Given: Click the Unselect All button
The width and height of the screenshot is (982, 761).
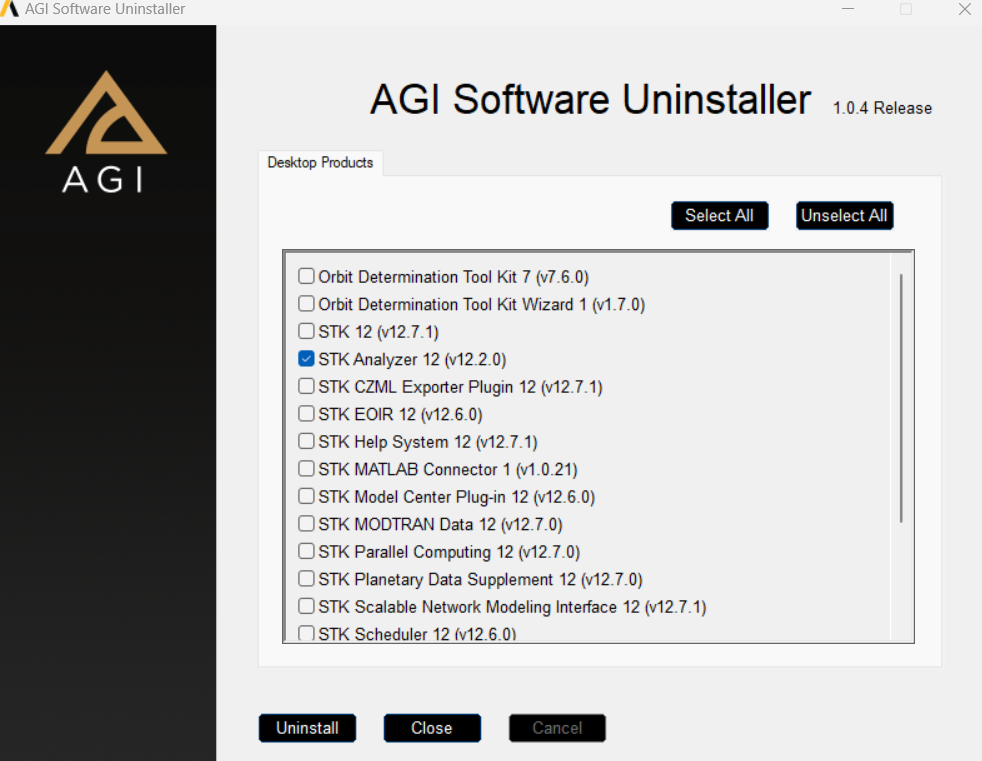Looking at the screenshot, I should pos(844,215).
